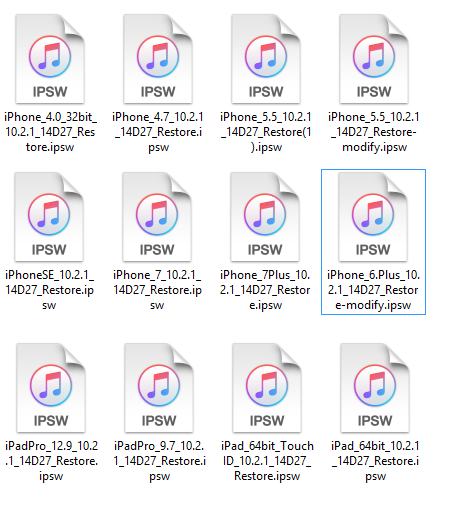Viewport: 454px width, 510px height.
Task: Click the iPad_64bit_TouchID filename label
Action: (x=267, y=461)
